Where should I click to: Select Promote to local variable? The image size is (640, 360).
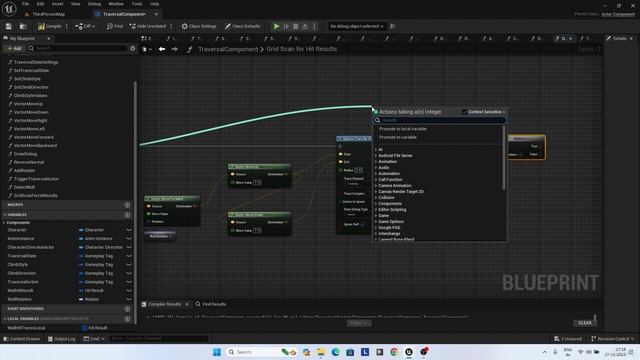point(403,129)
